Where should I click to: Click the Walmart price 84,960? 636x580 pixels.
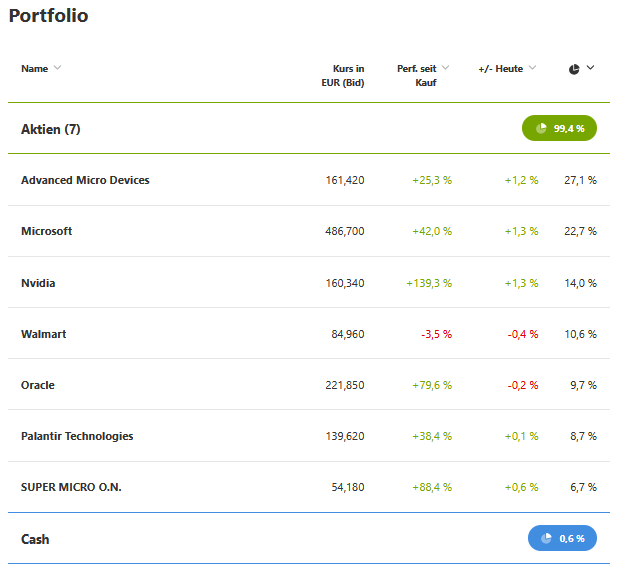348,334
